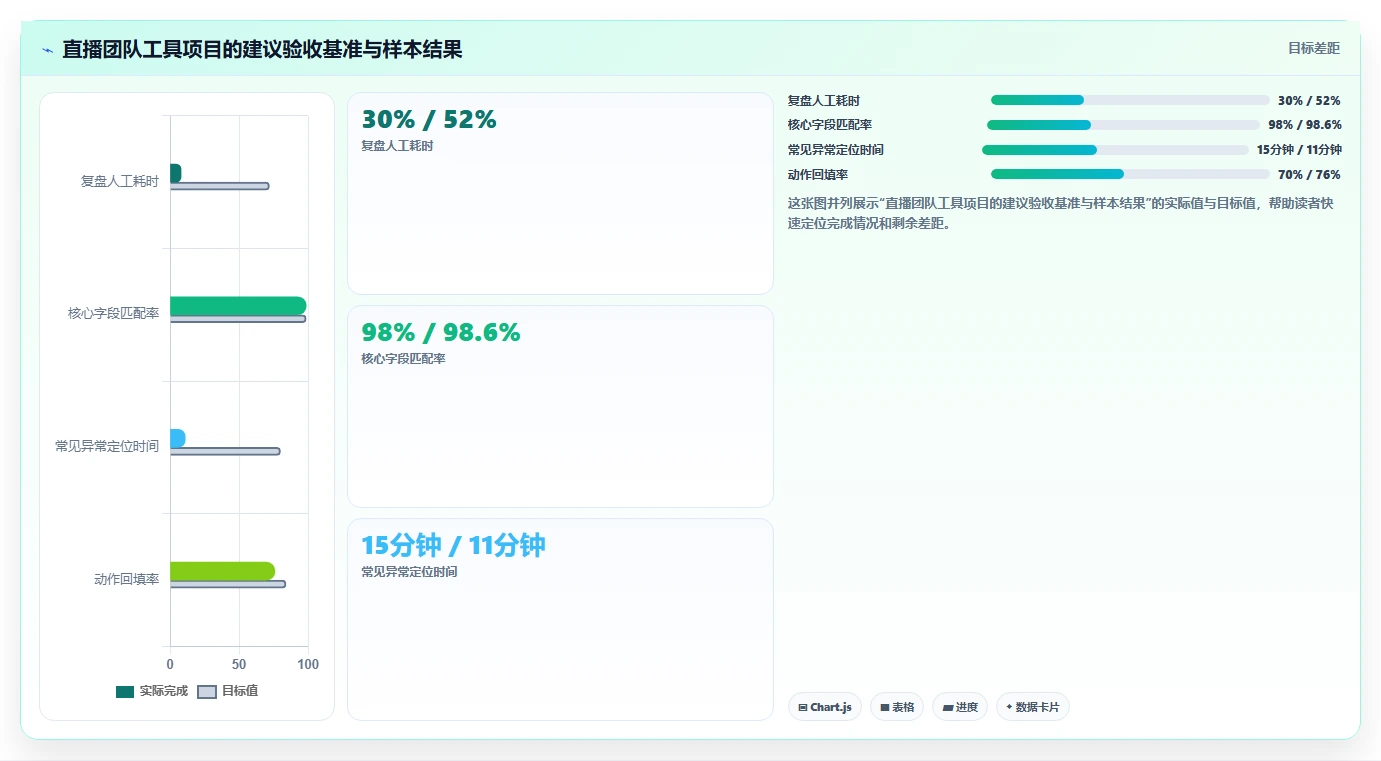Click the green 核心字段匹配率 actual bar in the chart
This screenshot has width=1381, height=761.
238,306
